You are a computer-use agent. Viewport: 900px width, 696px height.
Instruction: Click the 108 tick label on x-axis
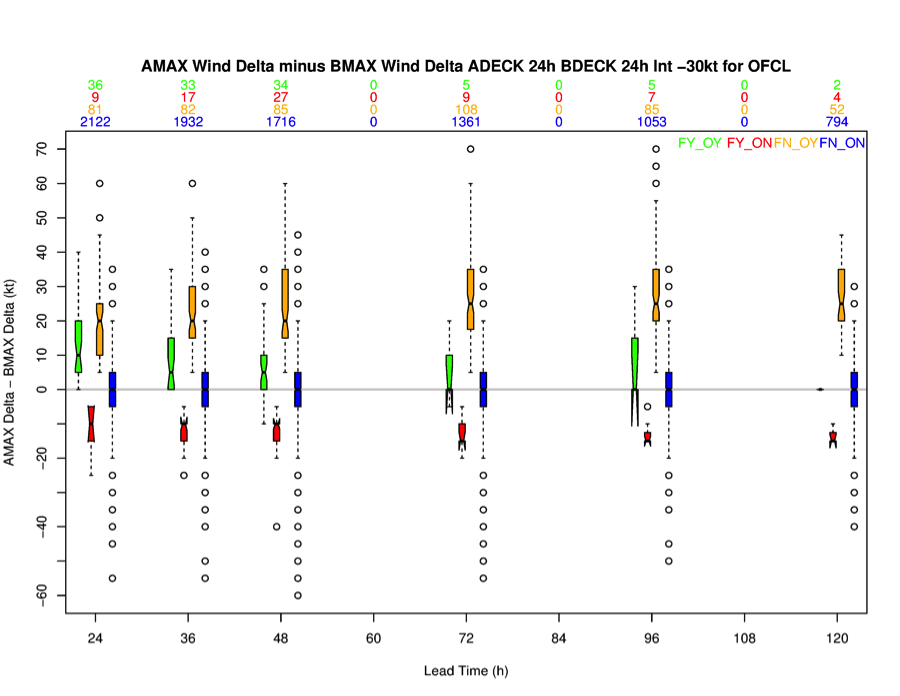coord(744,637)
